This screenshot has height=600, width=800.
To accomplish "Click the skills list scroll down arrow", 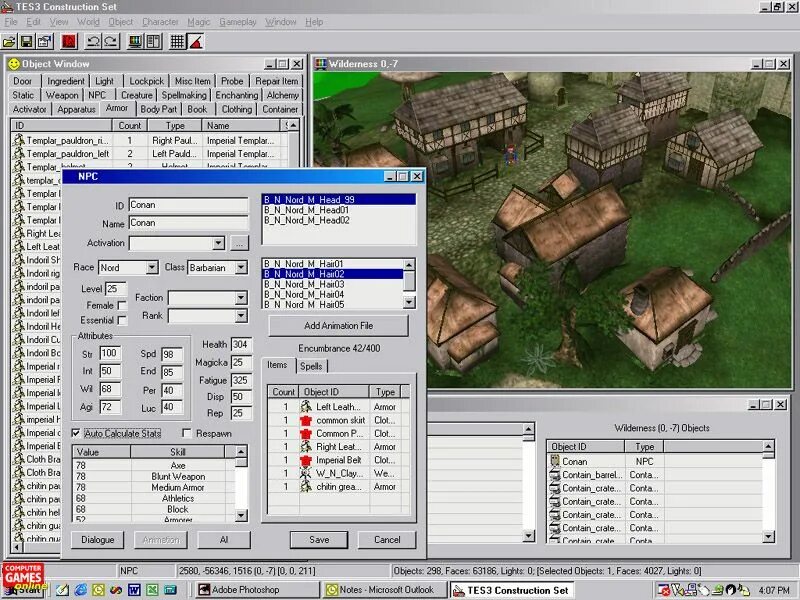I will pos(241,516).
